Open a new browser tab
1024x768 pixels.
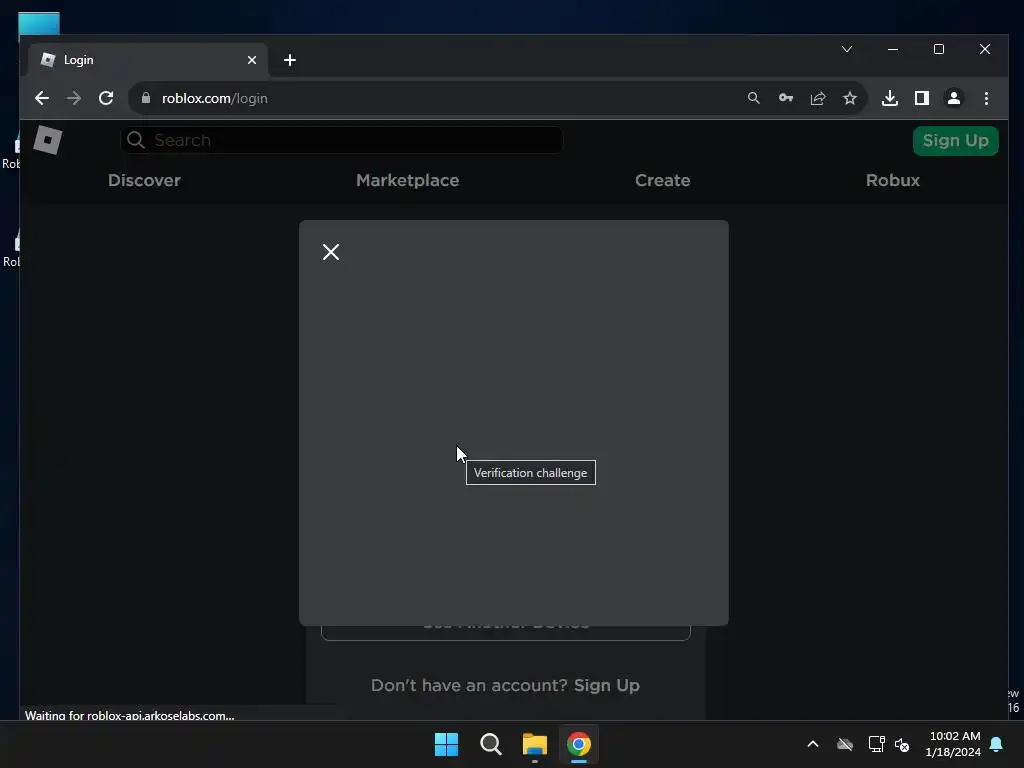tap(290, 60)
